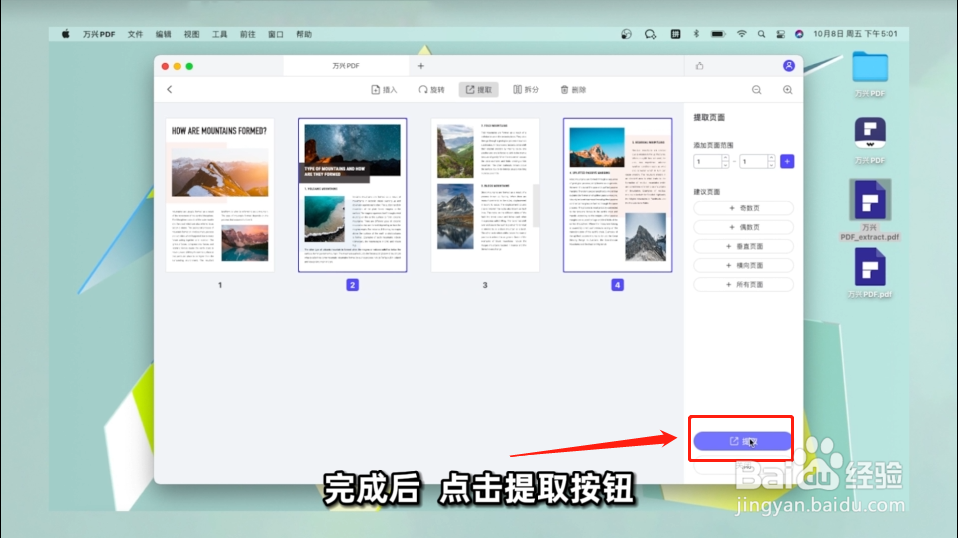The width and height of the screenshot is (958, 538).
Task: Add page range with blue plus button
Action: click(787, 162)
